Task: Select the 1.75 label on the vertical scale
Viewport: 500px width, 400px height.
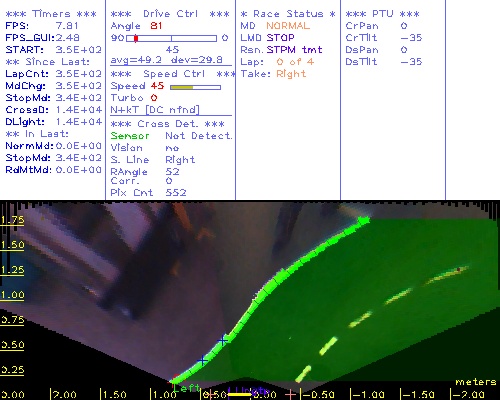Action: pyautogui.click(x=12, y=220)
